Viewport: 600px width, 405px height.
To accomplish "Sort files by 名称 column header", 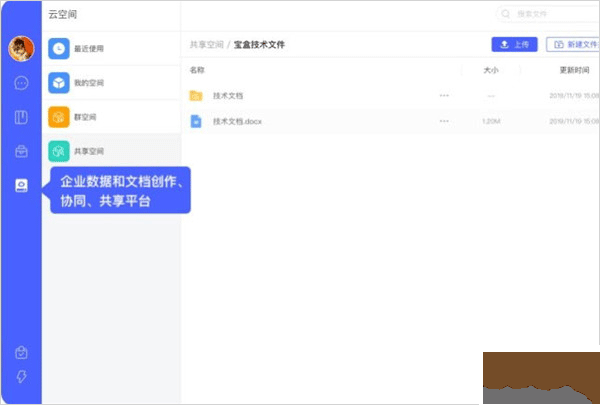I will 197,71.
